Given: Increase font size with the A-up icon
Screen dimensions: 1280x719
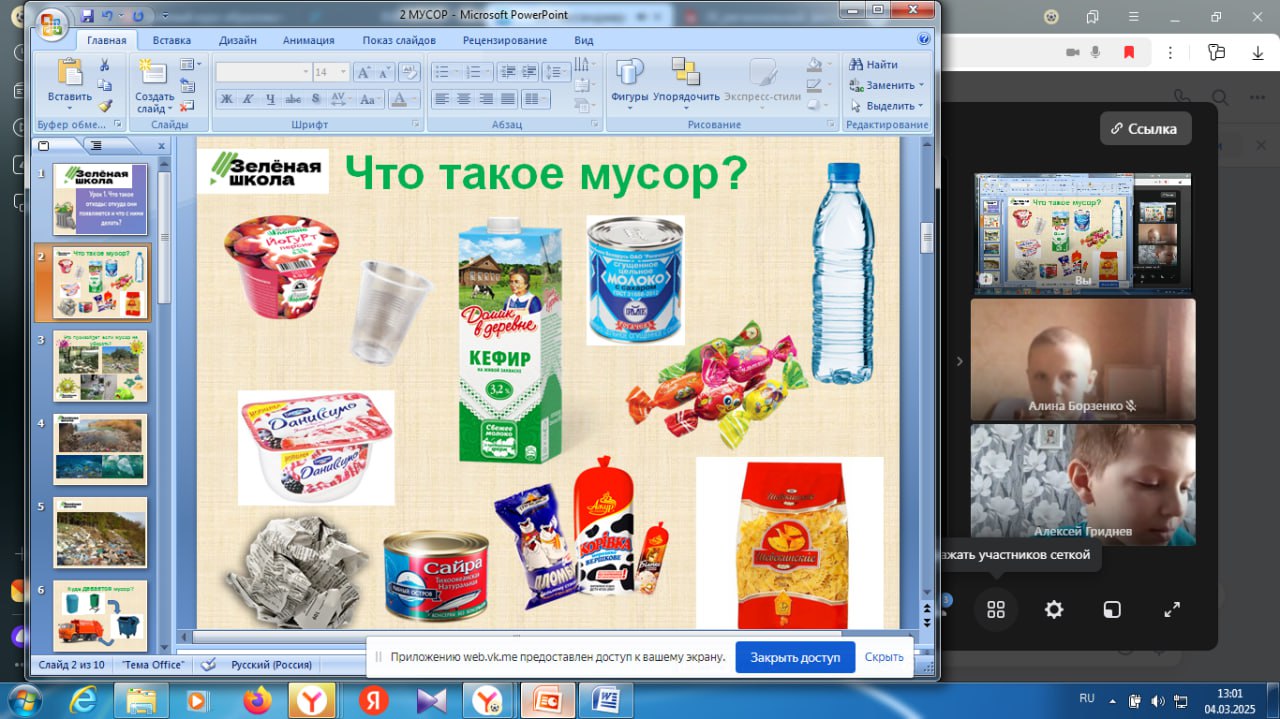Looking at the screenshot, I should (x=364, y=72).
